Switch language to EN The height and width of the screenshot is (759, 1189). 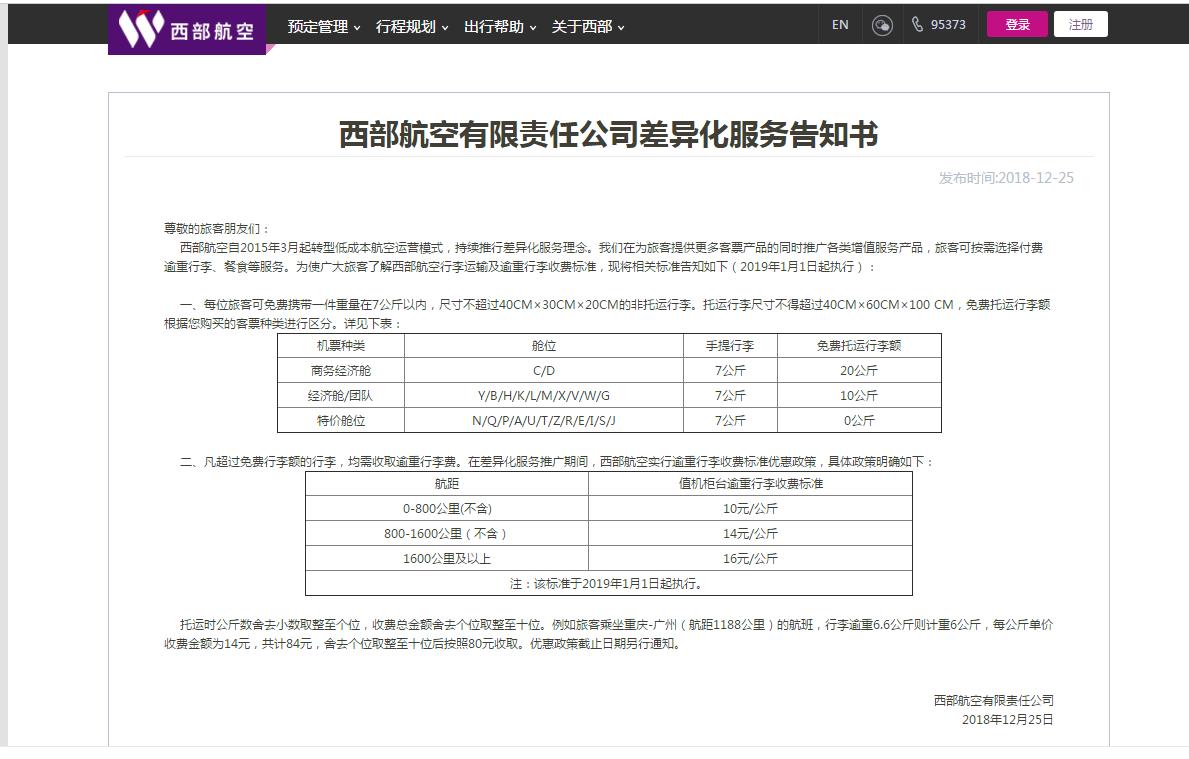click(840, 25)
